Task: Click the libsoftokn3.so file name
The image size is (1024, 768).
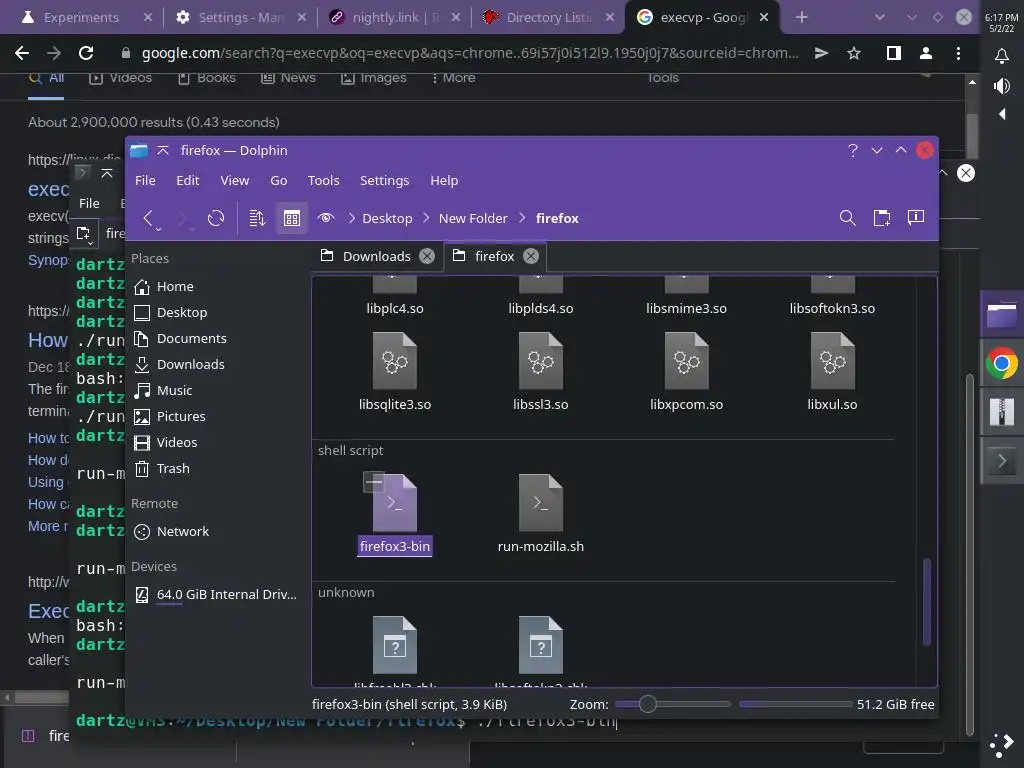Action: coord(832,309)
